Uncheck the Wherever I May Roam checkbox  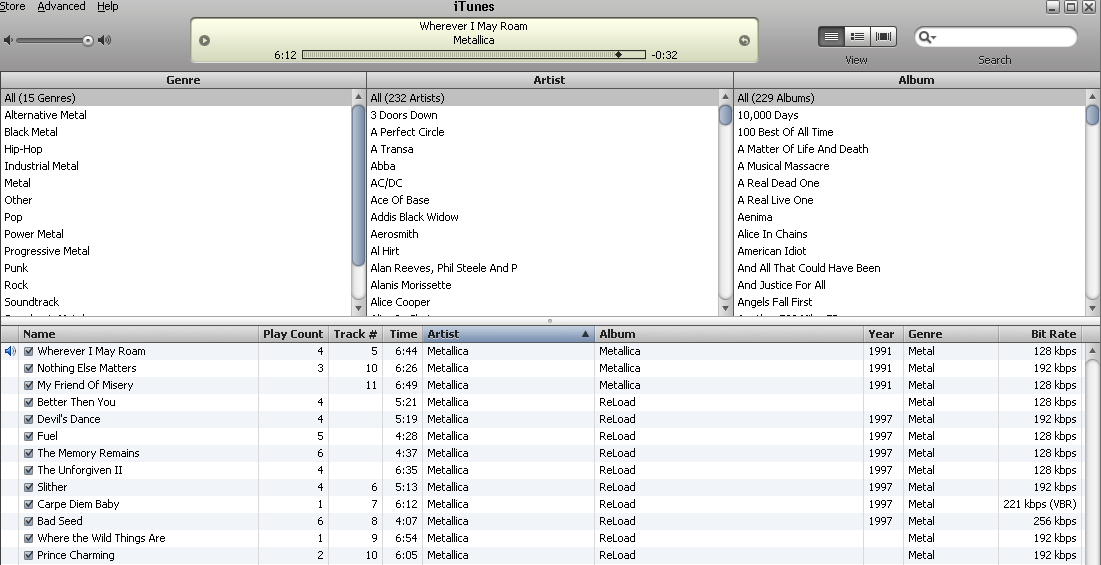click(x=29, y=351)
